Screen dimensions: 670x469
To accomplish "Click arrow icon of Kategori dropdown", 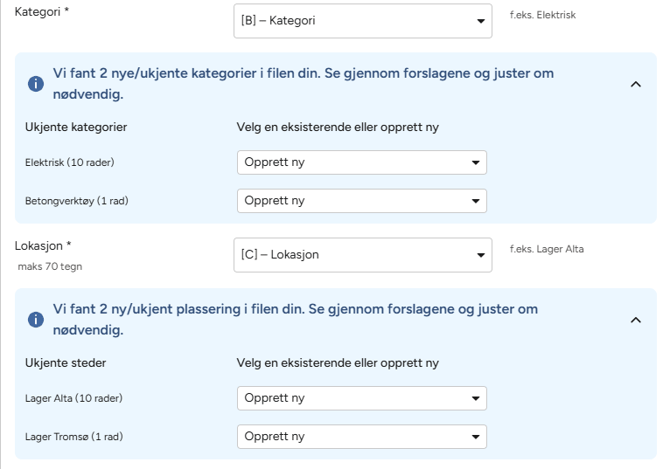I will tap(481, 21).
